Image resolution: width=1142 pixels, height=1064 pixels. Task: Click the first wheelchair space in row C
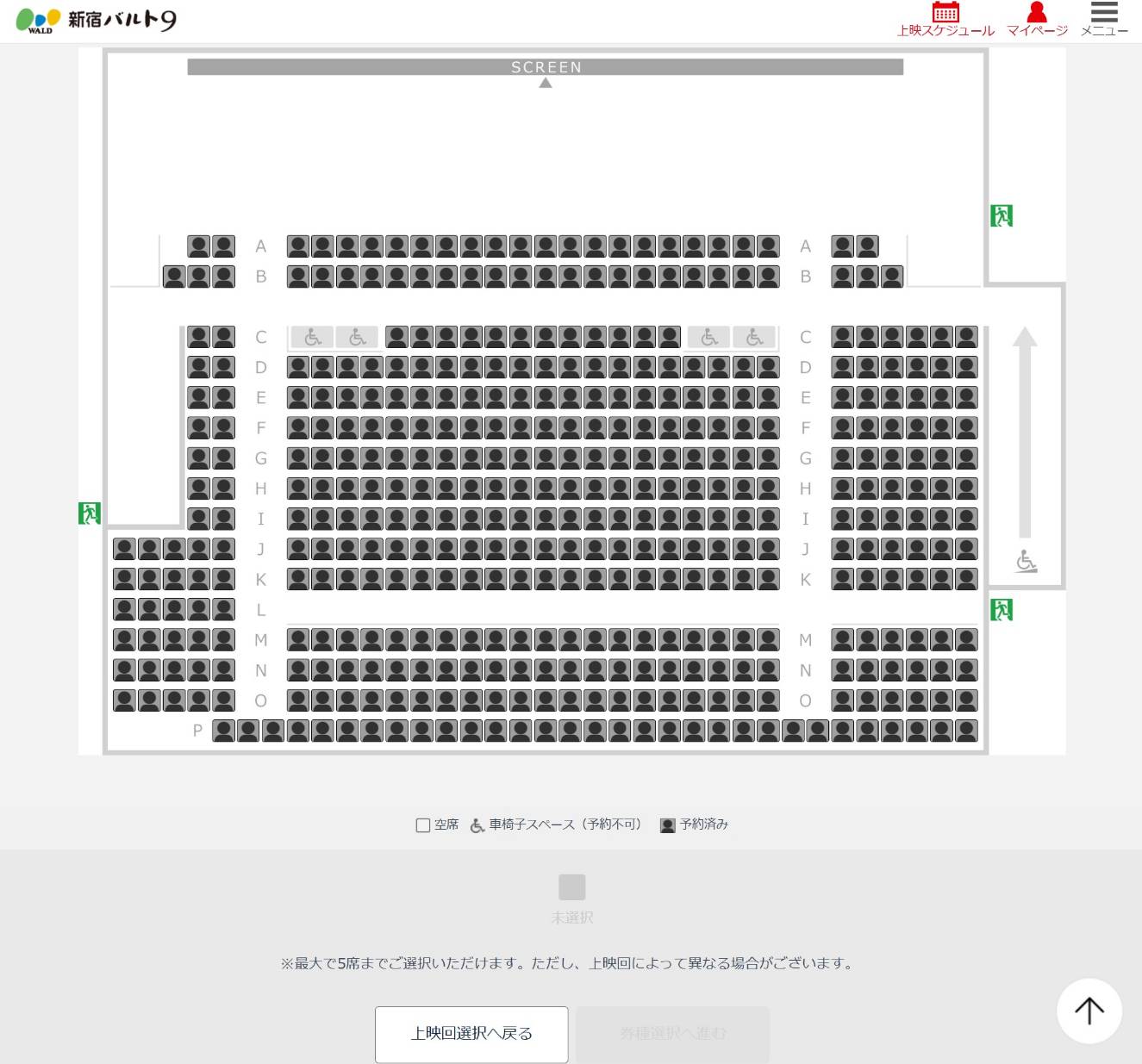pos(313,337)
